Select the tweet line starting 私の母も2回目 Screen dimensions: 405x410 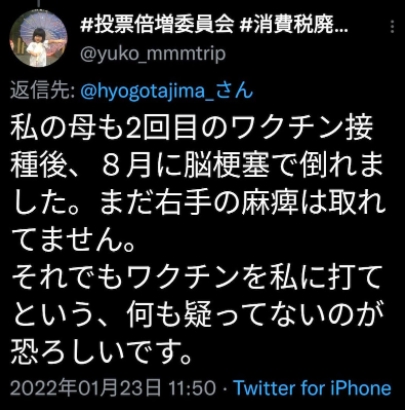coord(192,128)
